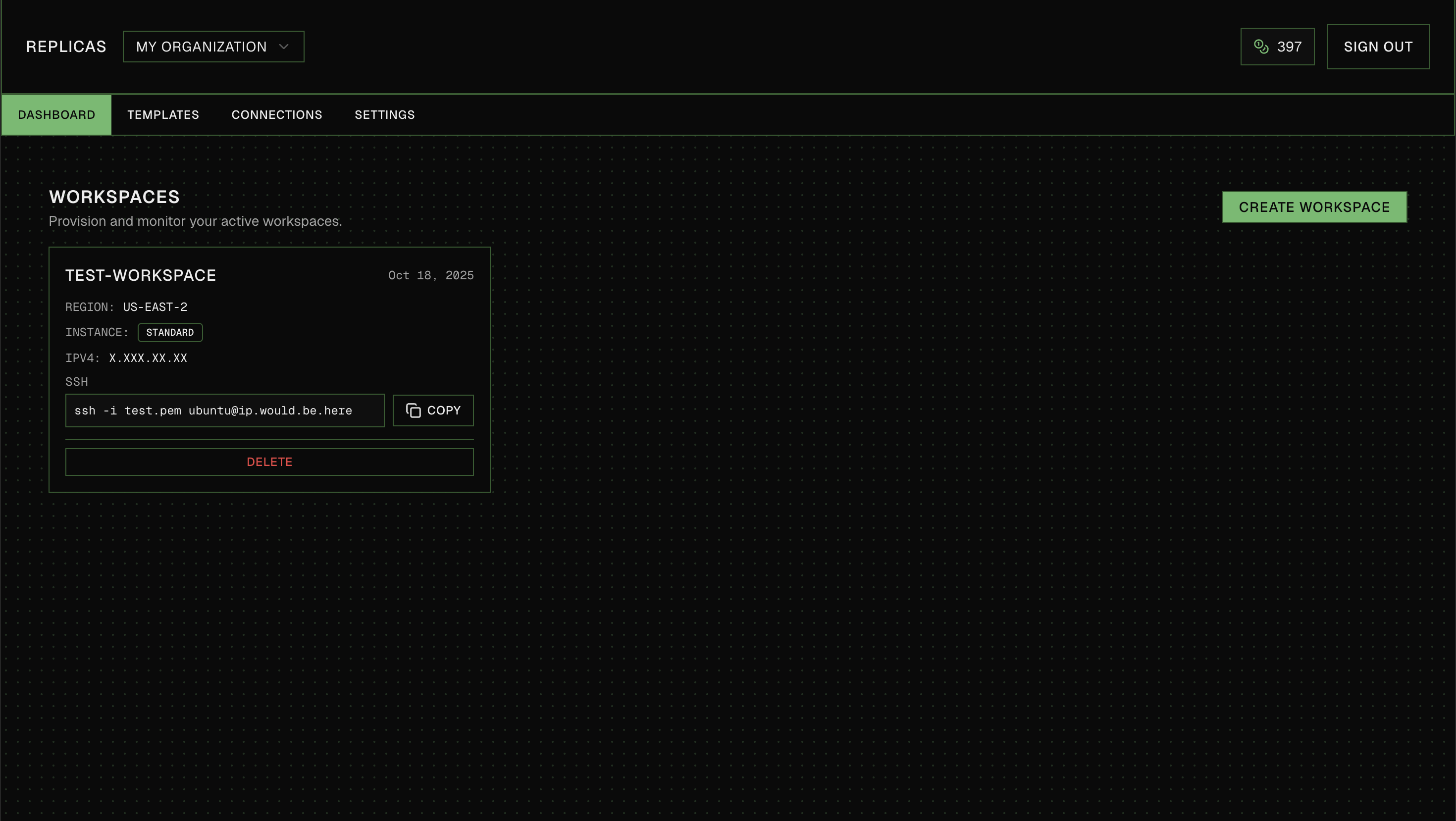Click the TEST-WORKSPACE card title
Viewport: 1456px width, 821px height.
click(140, 275)
